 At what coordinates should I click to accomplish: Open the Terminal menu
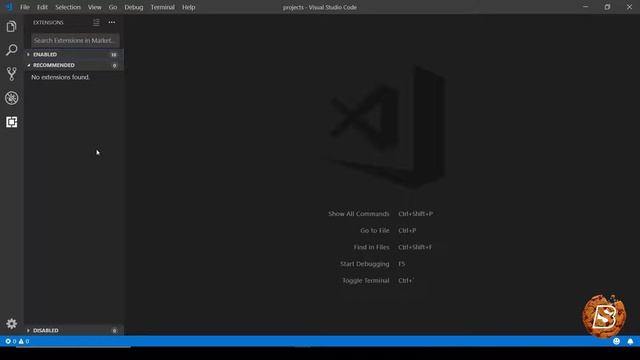coord(162,7)
